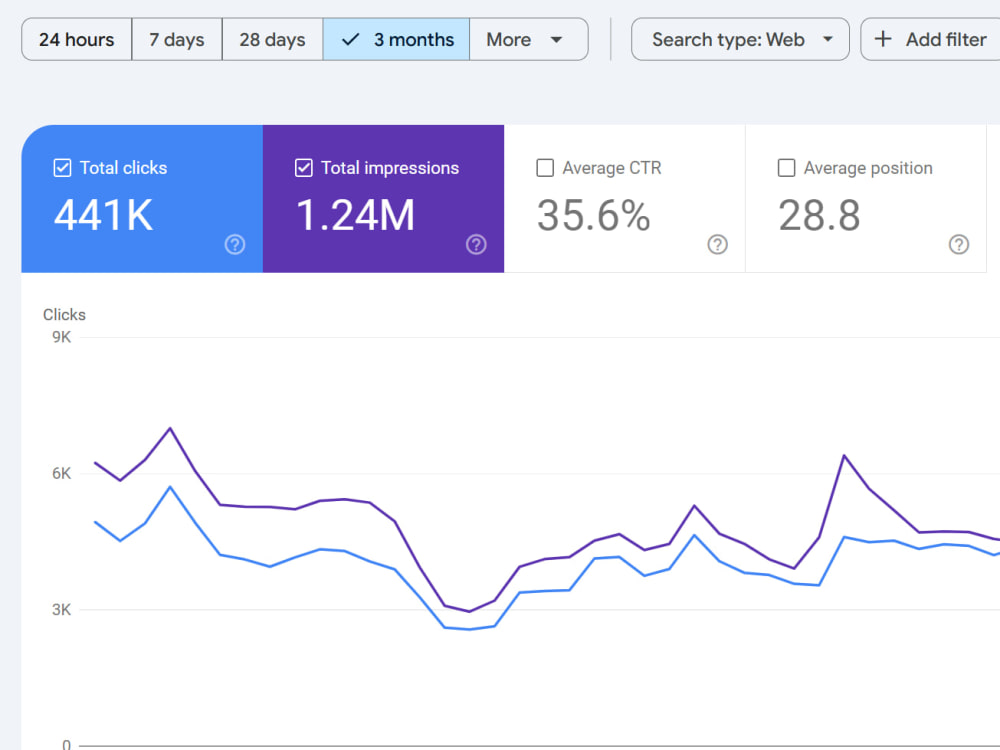1000x750 pixels.
Task: Click the 35.6% average CTR value
Action: pos(594,215)
